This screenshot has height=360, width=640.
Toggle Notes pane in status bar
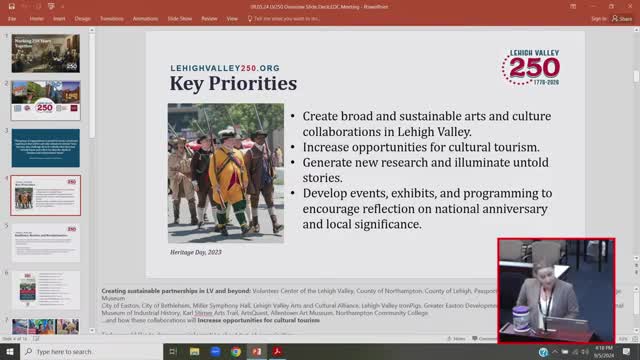pyautogui.click(x=456, y=339)
